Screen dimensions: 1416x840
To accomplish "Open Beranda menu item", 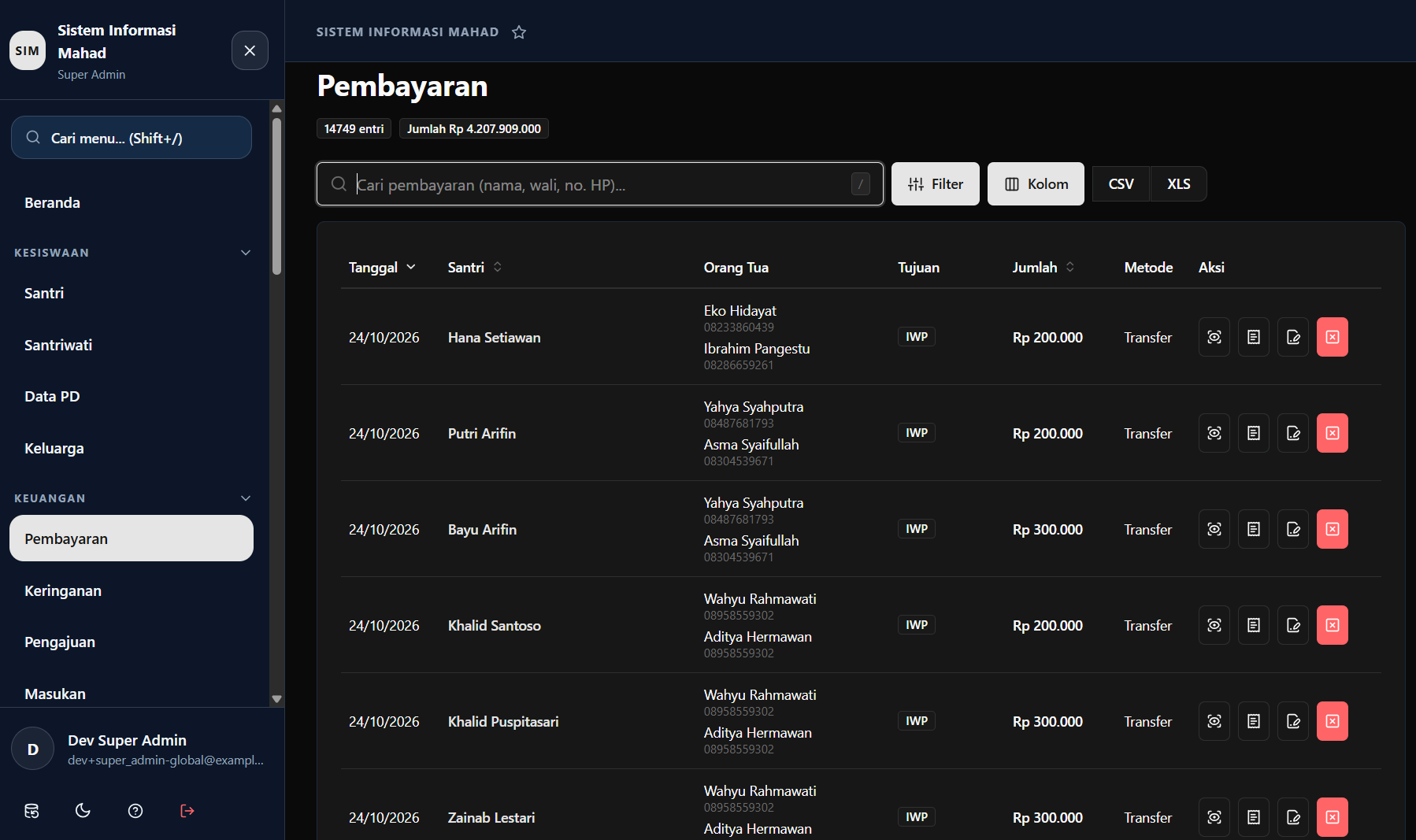I will pyautogui.click(x=132, y=203).
